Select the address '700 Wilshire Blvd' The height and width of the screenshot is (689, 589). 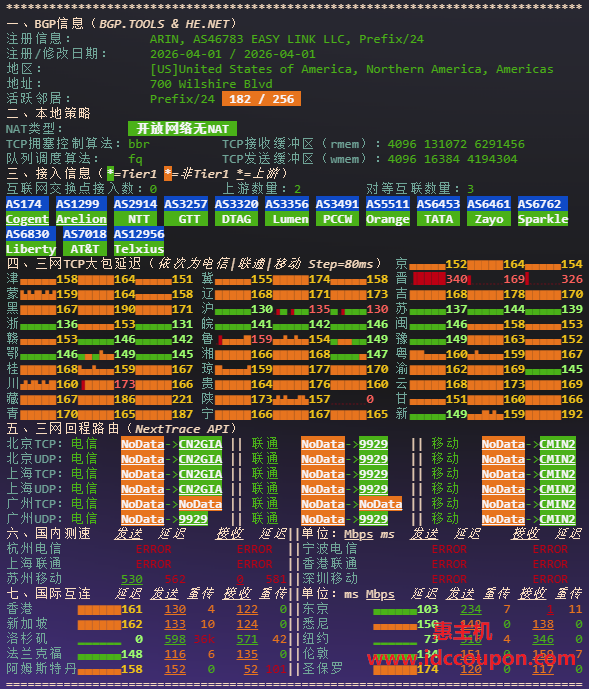tap(211, 84)
